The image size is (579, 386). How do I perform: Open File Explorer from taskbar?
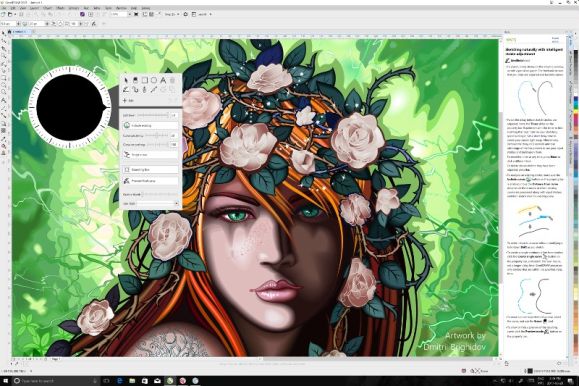click(x=132, y=381)
